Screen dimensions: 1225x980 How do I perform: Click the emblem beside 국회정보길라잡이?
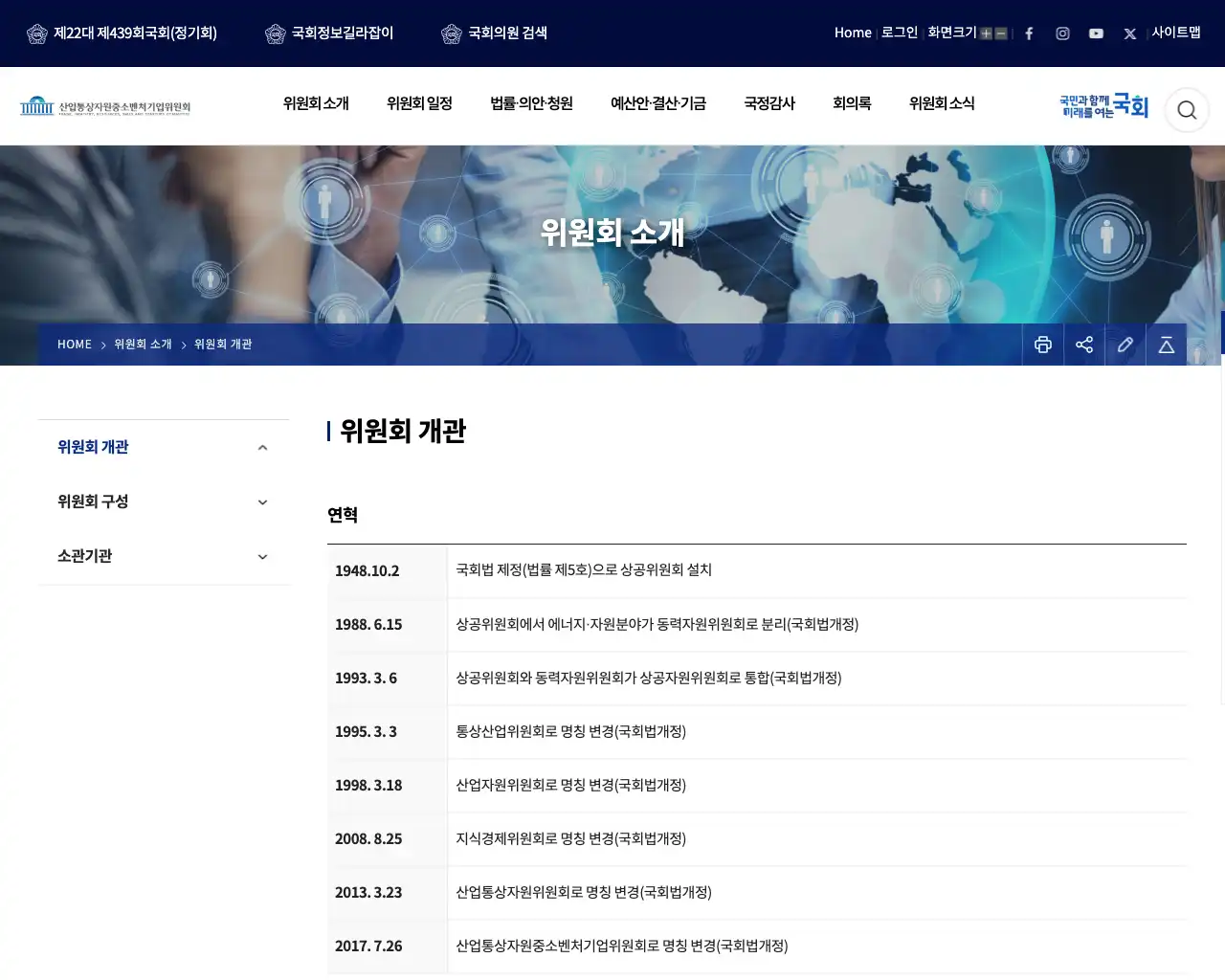276,33
